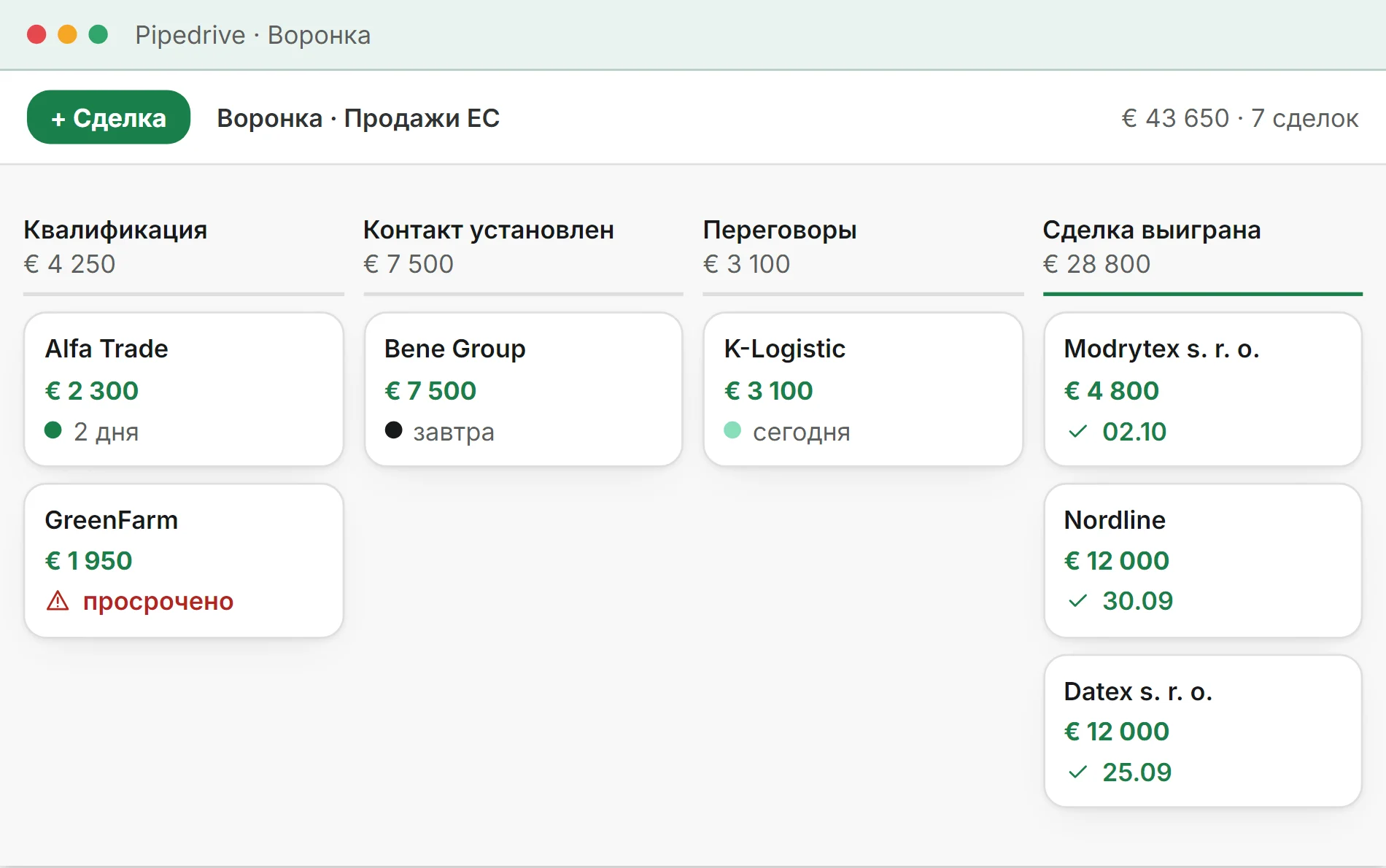
Task: Open the Alfa Trade deal title
Action: (107, 349)
